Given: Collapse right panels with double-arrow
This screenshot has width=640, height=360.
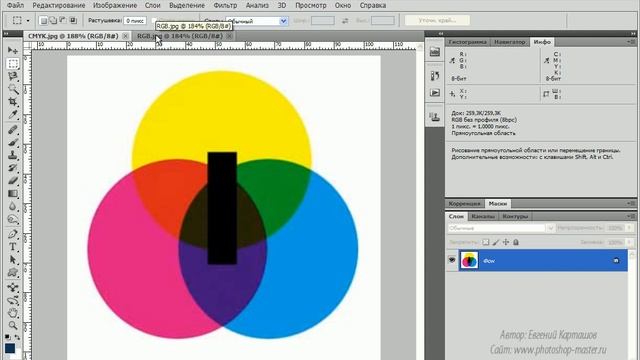Looking at the screenshot, I should [x=633, y=33].
